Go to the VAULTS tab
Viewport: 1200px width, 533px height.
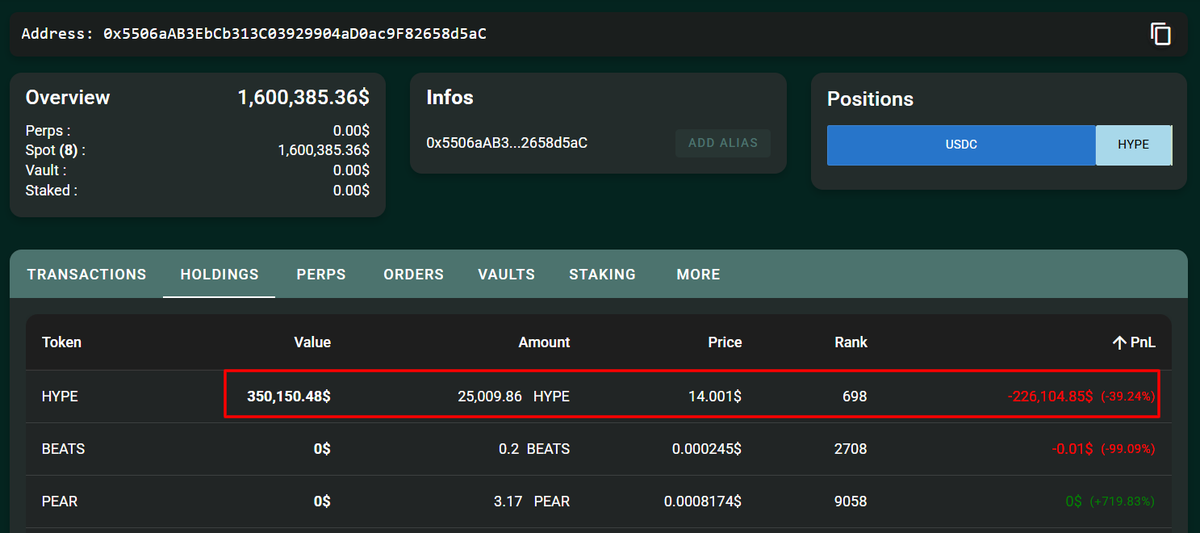506,274
